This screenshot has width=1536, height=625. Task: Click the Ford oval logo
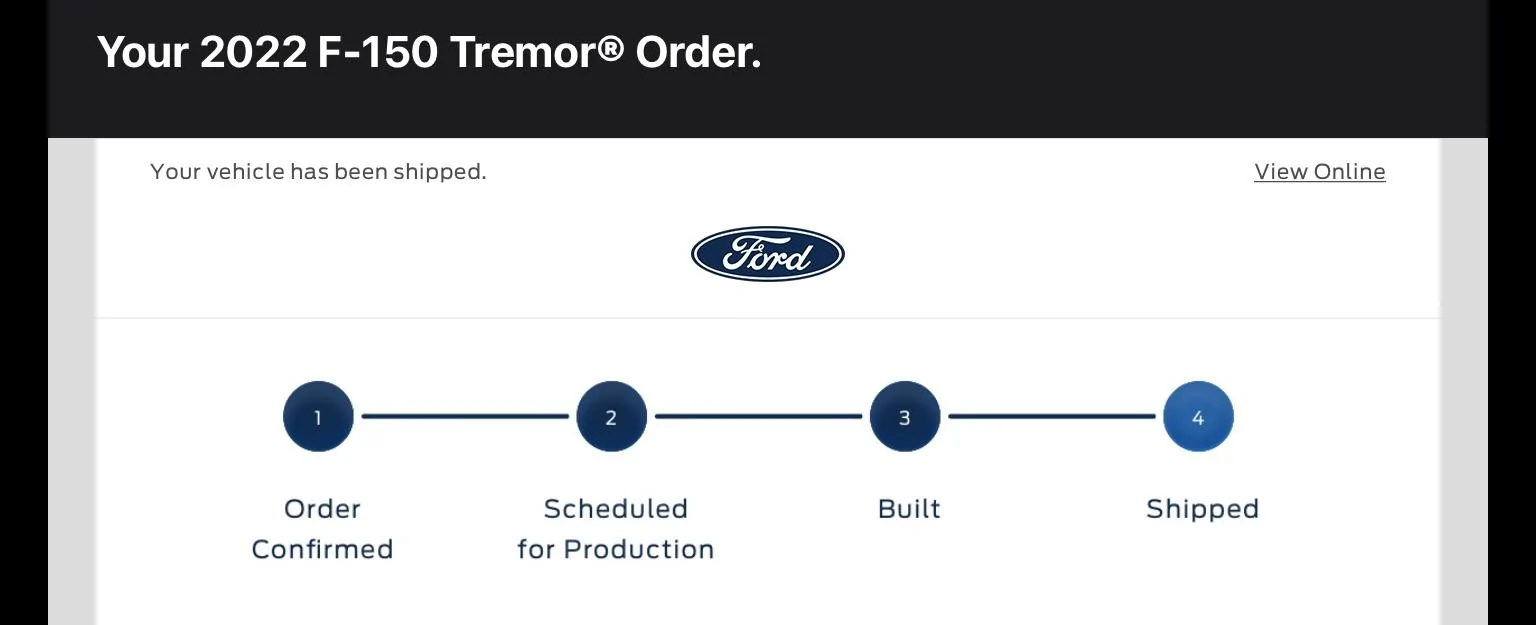767,254
